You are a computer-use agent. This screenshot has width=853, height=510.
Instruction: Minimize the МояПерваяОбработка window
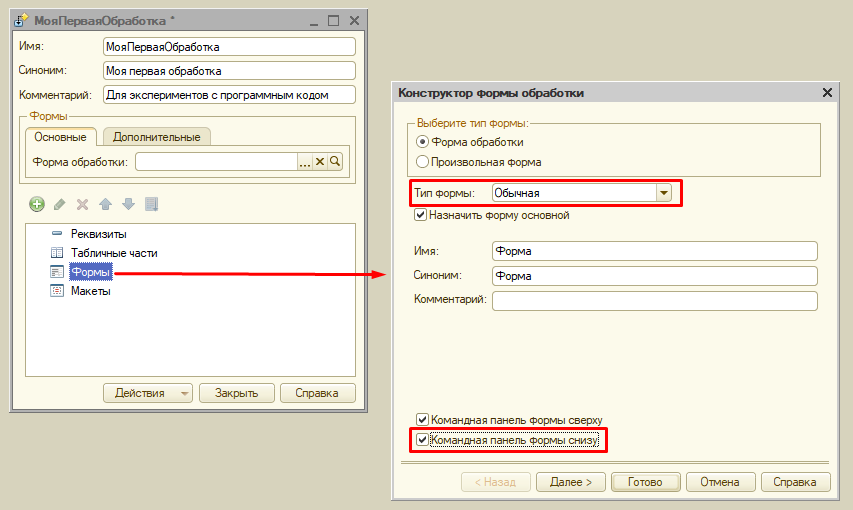coord(314,22)
